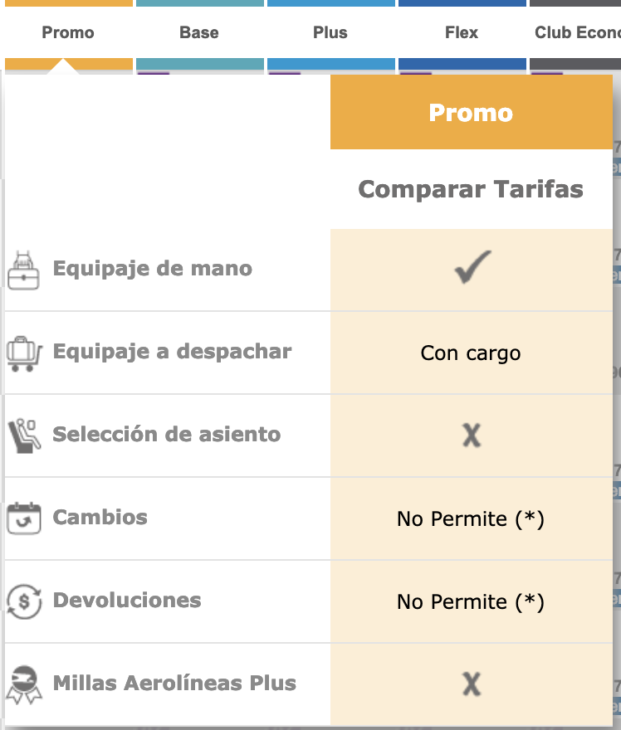Click No Permite (*) for Cambios
This screenshot has height=730, width=621.
pos(471,519)
